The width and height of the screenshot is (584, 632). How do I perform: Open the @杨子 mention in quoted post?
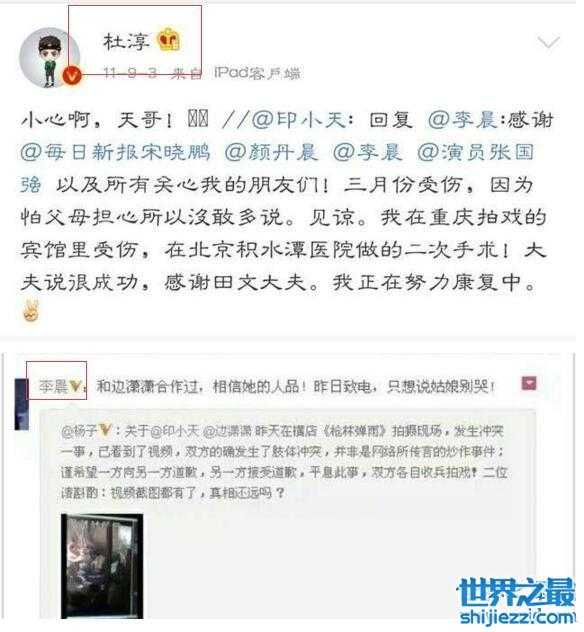point(79,431)
